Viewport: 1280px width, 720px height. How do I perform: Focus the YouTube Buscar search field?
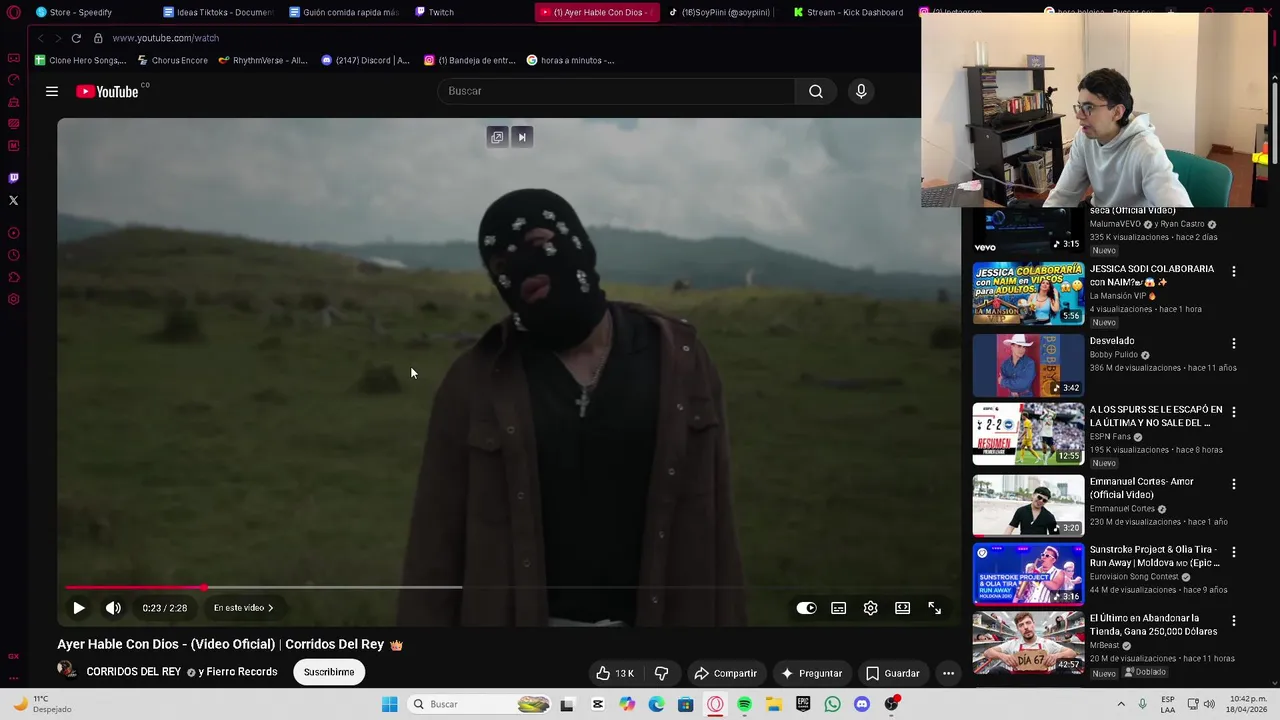point(616,91)
